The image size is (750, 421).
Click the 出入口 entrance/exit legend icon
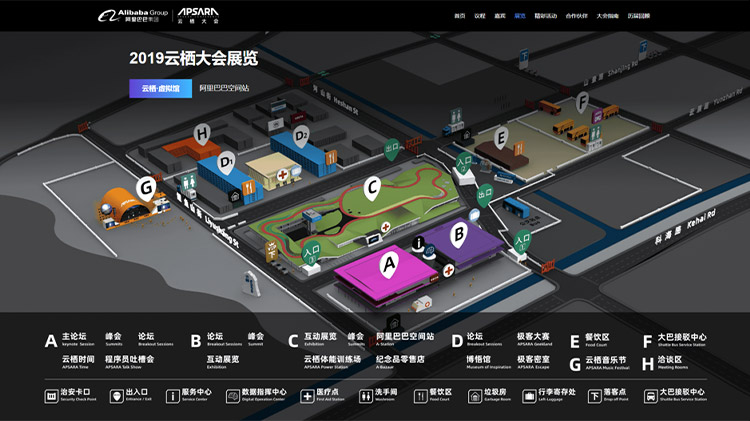(x=116, y=396)
